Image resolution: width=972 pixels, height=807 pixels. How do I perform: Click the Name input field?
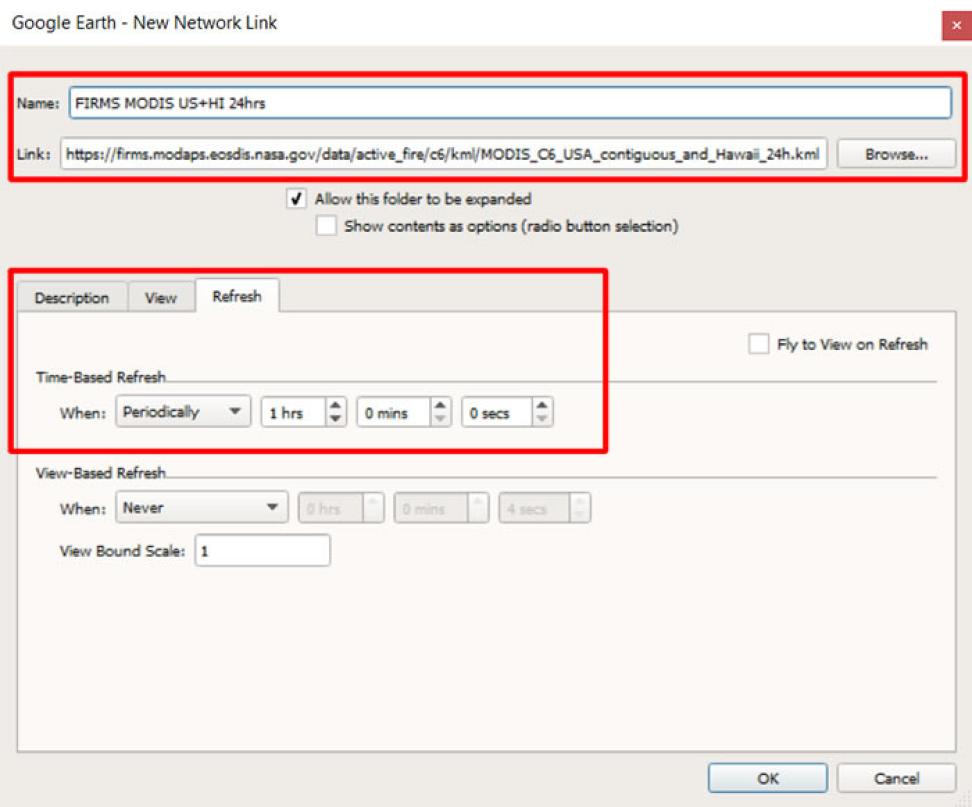pos(510,103)
